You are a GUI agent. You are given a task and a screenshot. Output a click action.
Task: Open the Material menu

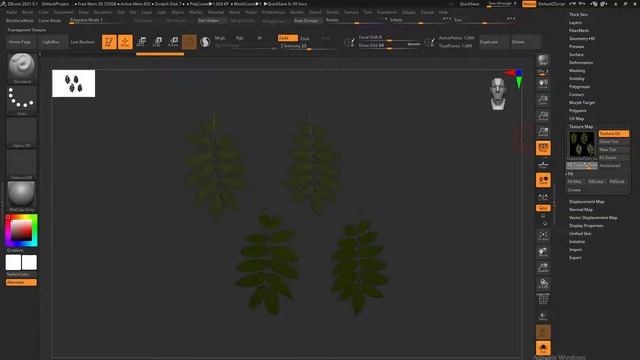tap(216, 12)
